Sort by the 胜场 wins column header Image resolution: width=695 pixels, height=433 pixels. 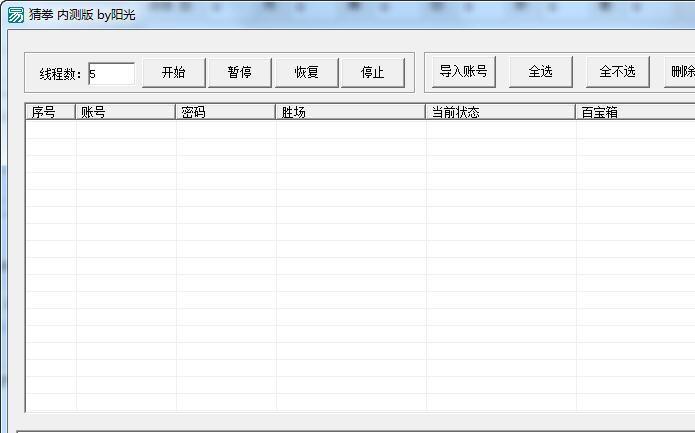pyautogui.click(x=350, y=112)
